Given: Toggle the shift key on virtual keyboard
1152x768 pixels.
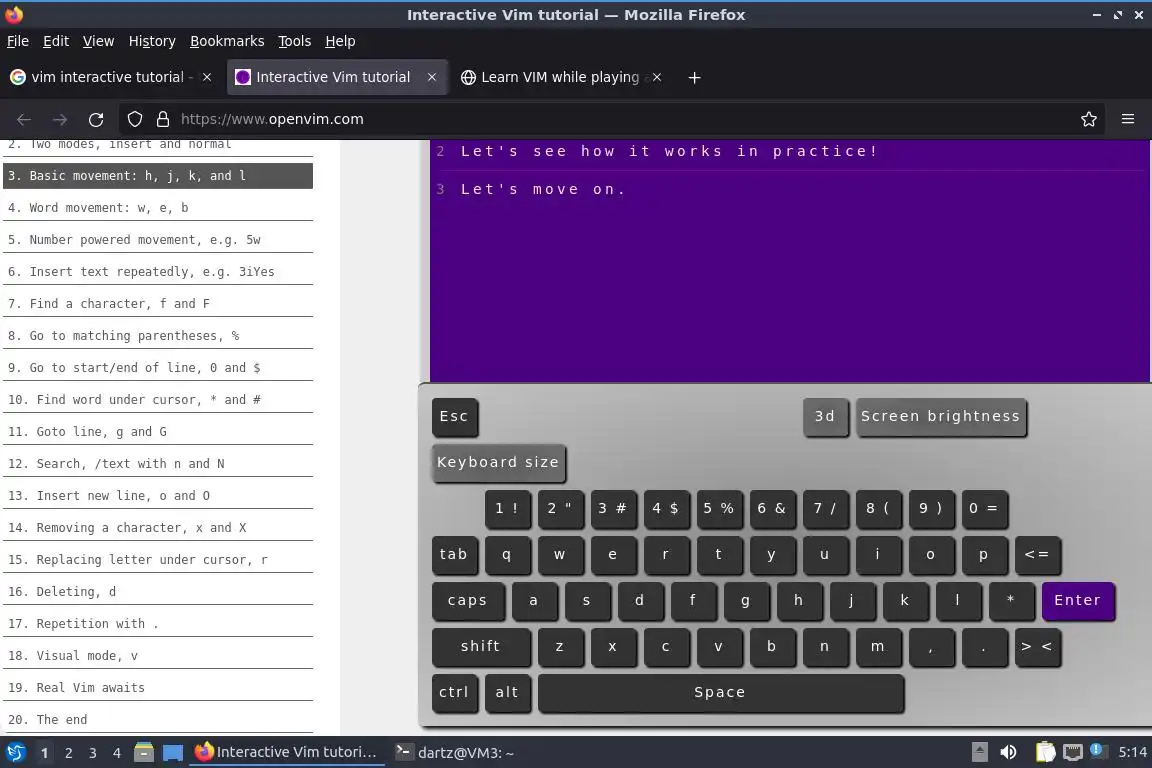Looking at the screenshot, I should [x=480, y=647].
